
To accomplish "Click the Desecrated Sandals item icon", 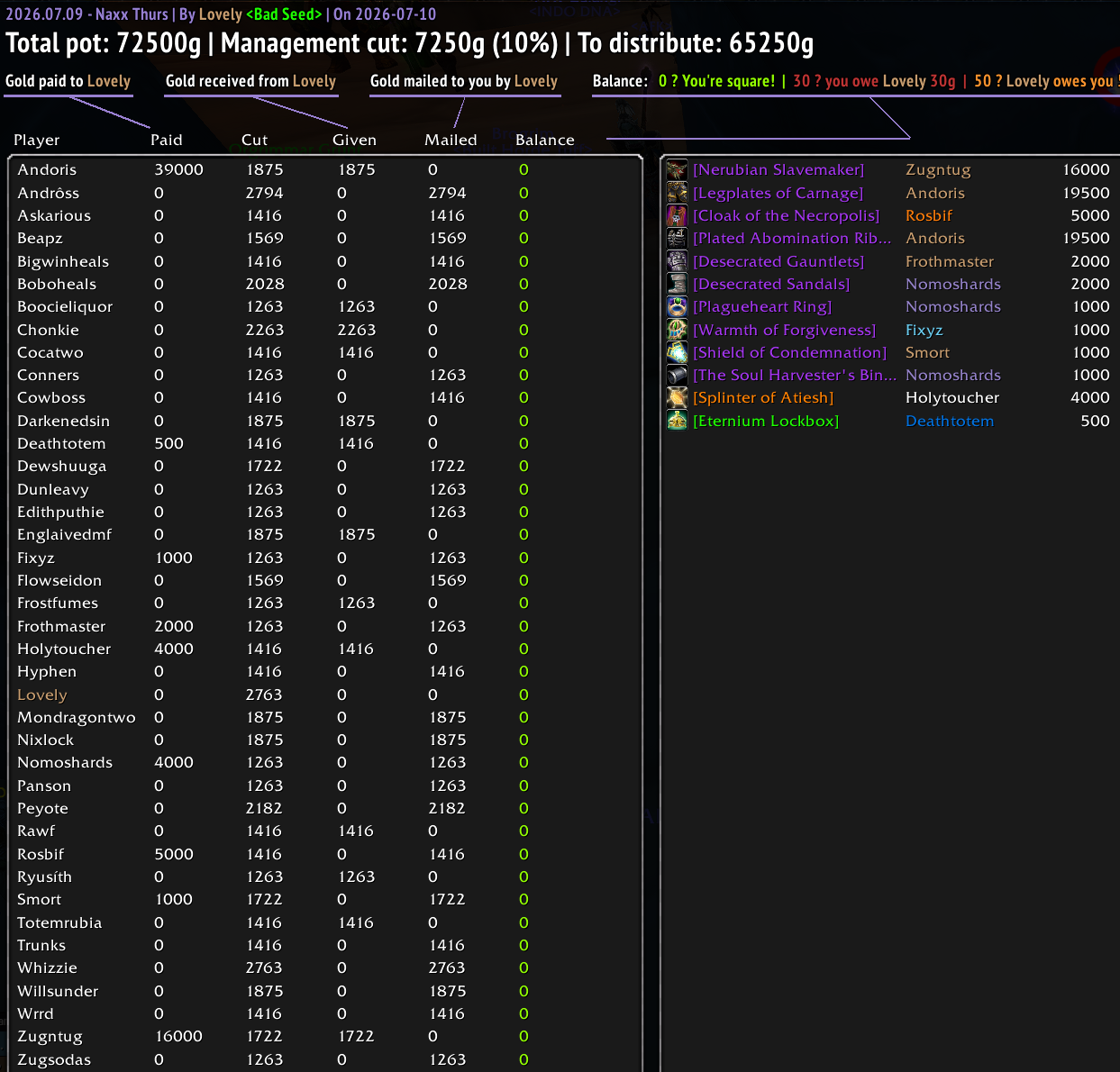I will tap(677, 284).
